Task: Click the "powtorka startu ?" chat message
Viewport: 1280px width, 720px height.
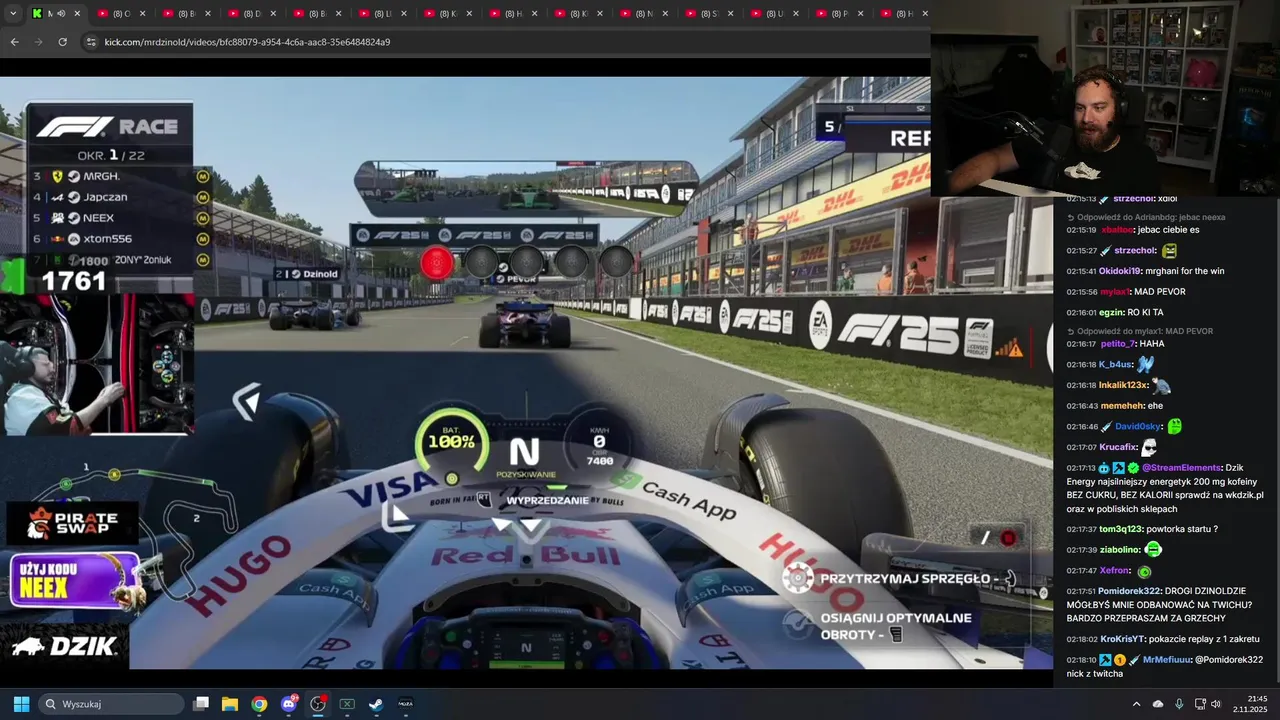Action: click(1183, 529)
